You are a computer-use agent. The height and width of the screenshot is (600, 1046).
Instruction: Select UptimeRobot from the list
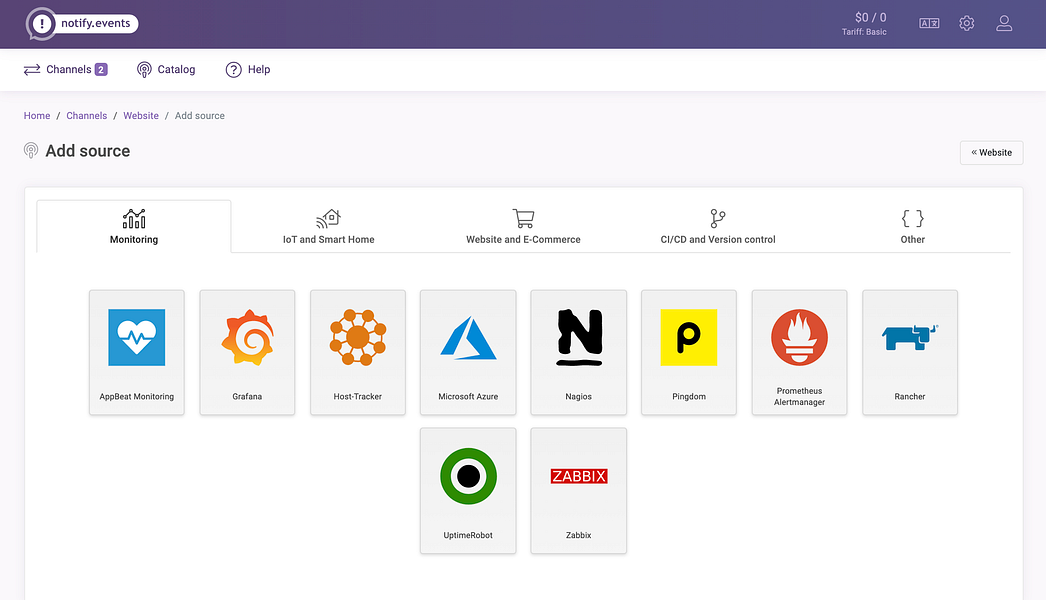coord(468,490)
